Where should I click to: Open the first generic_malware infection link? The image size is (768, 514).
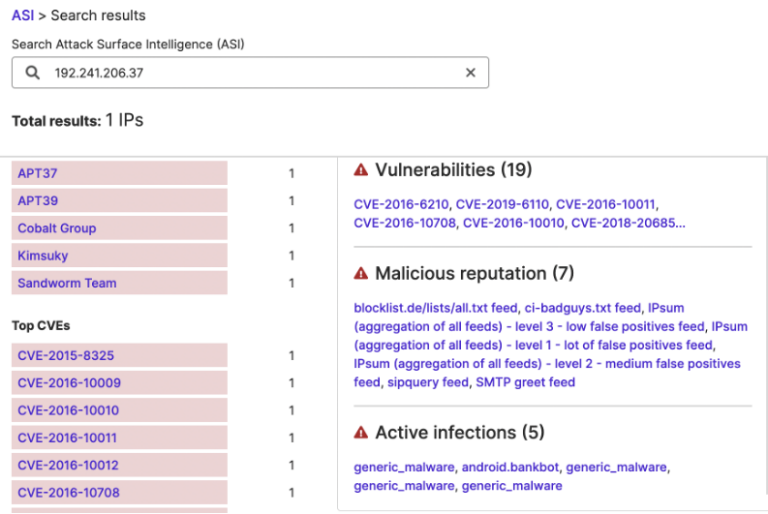pyautogui.click(x=404, y=467)
